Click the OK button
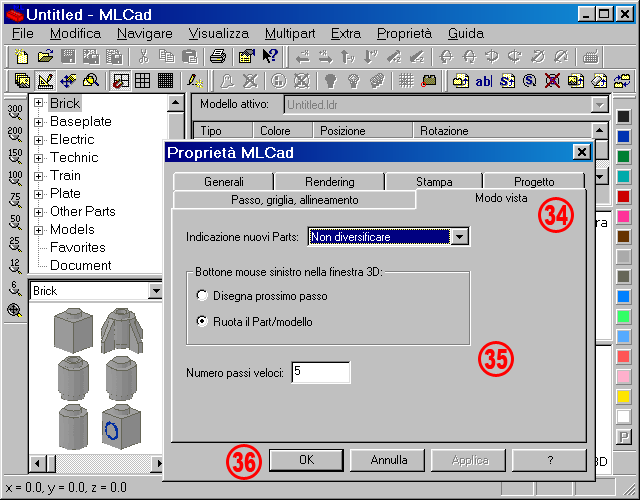640x500 pixels. [x=307, y=460]
